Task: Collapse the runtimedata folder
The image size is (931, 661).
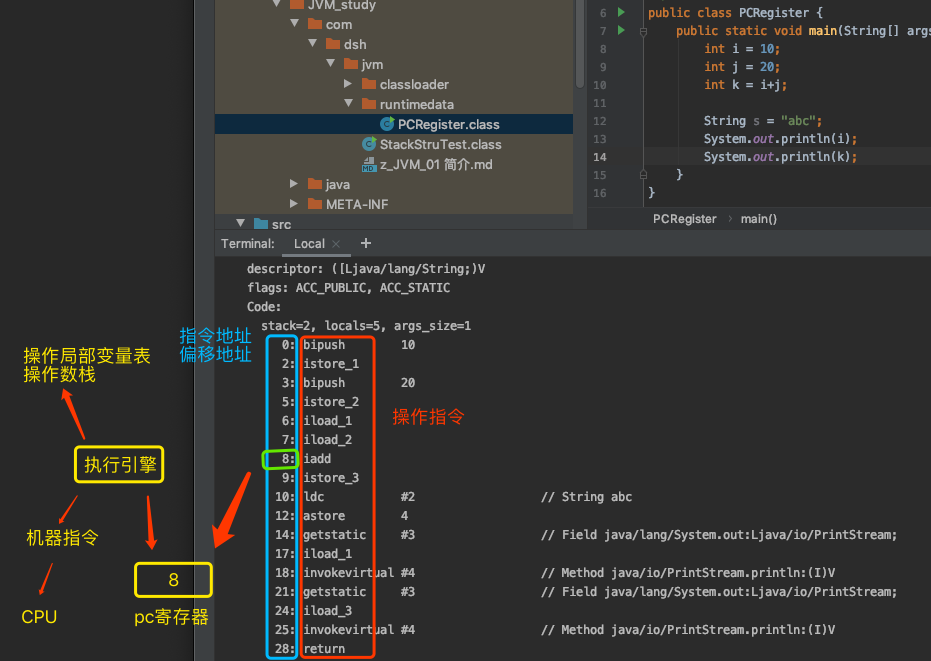Action: point(349,103)
